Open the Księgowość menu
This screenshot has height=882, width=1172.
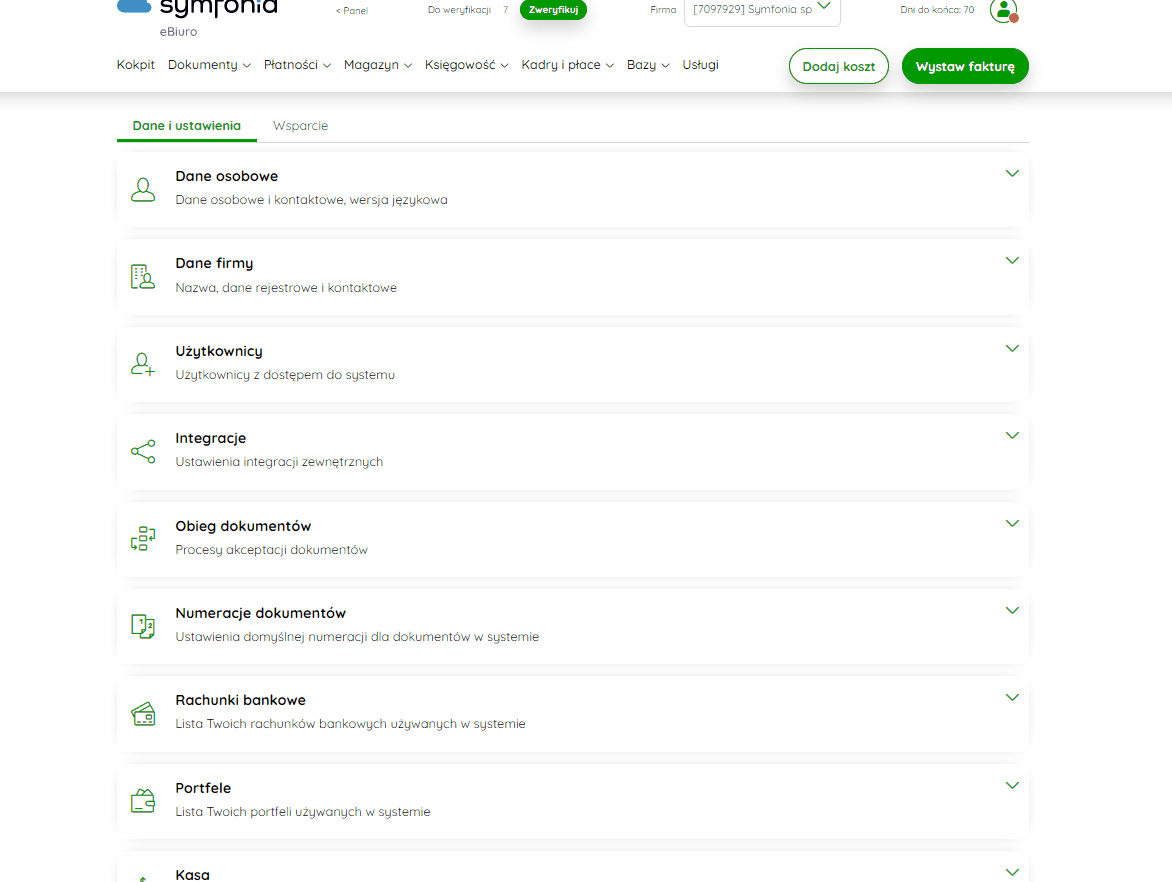click(466, 65)
